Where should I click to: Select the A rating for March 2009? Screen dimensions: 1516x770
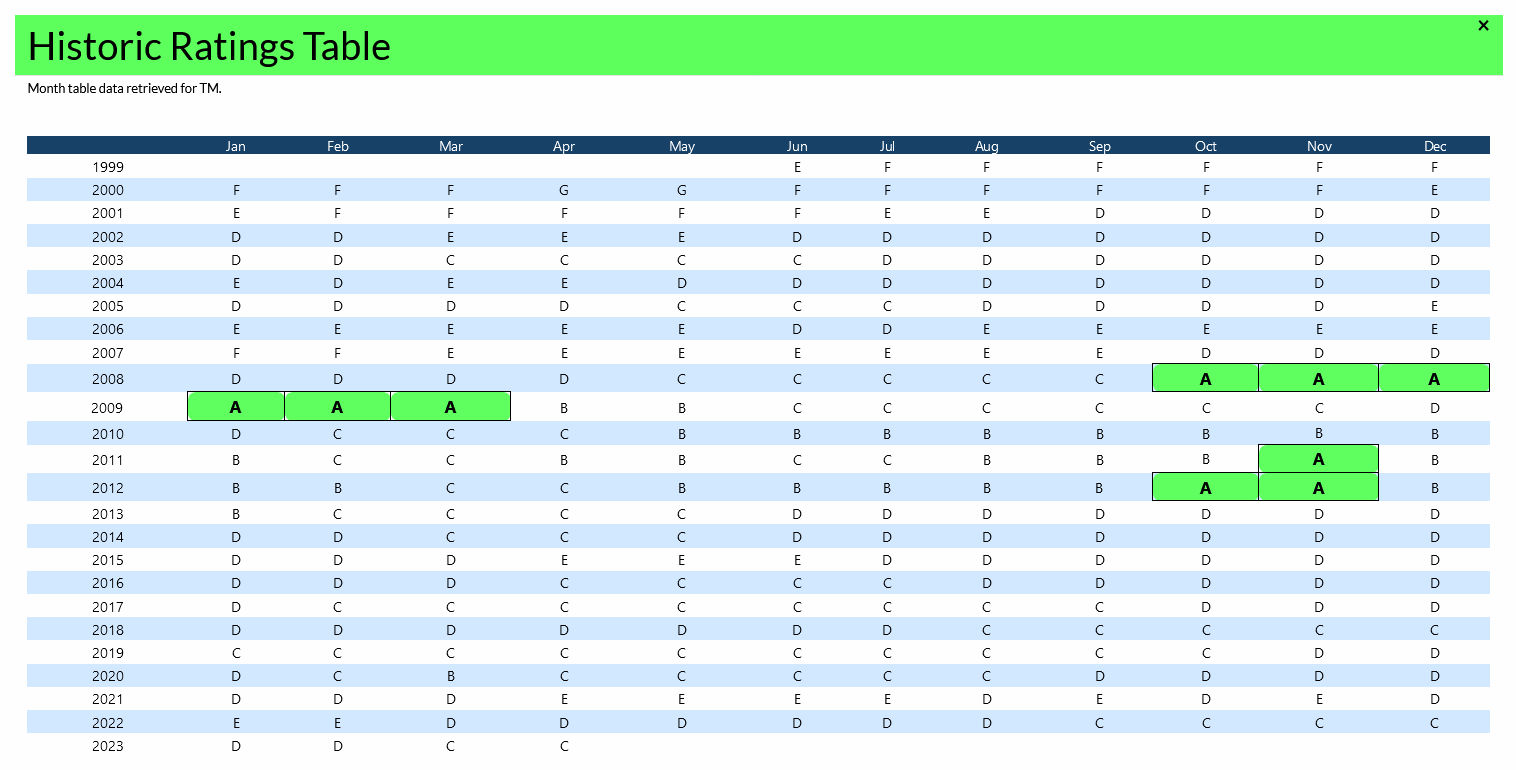click(x=451, y=407)
